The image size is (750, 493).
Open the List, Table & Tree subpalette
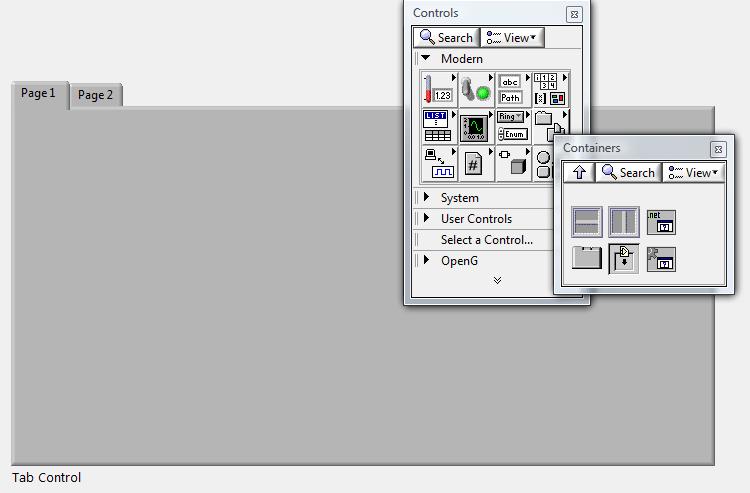(437, 127)
